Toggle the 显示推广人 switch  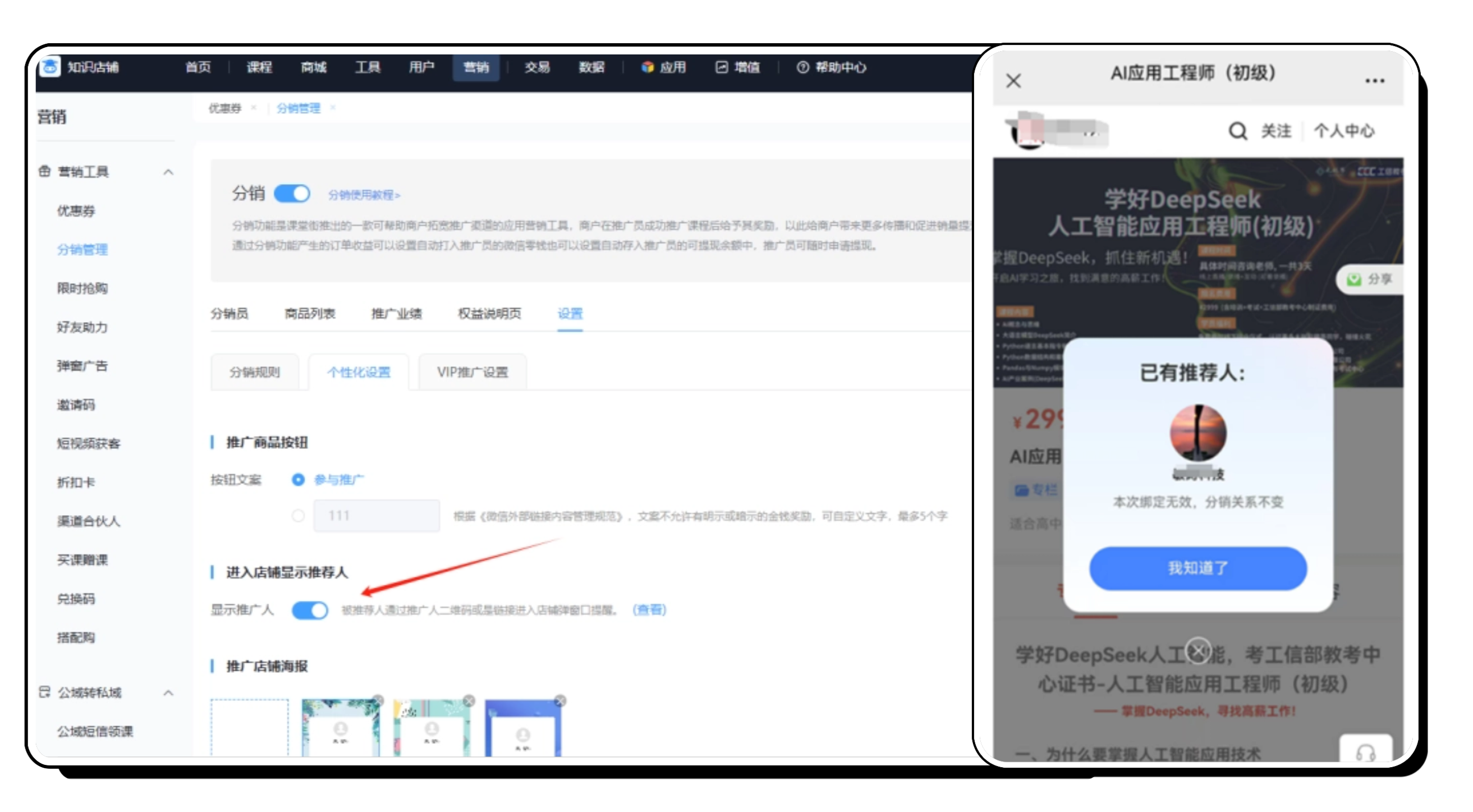pyautogui.click(x=309, y=609)
